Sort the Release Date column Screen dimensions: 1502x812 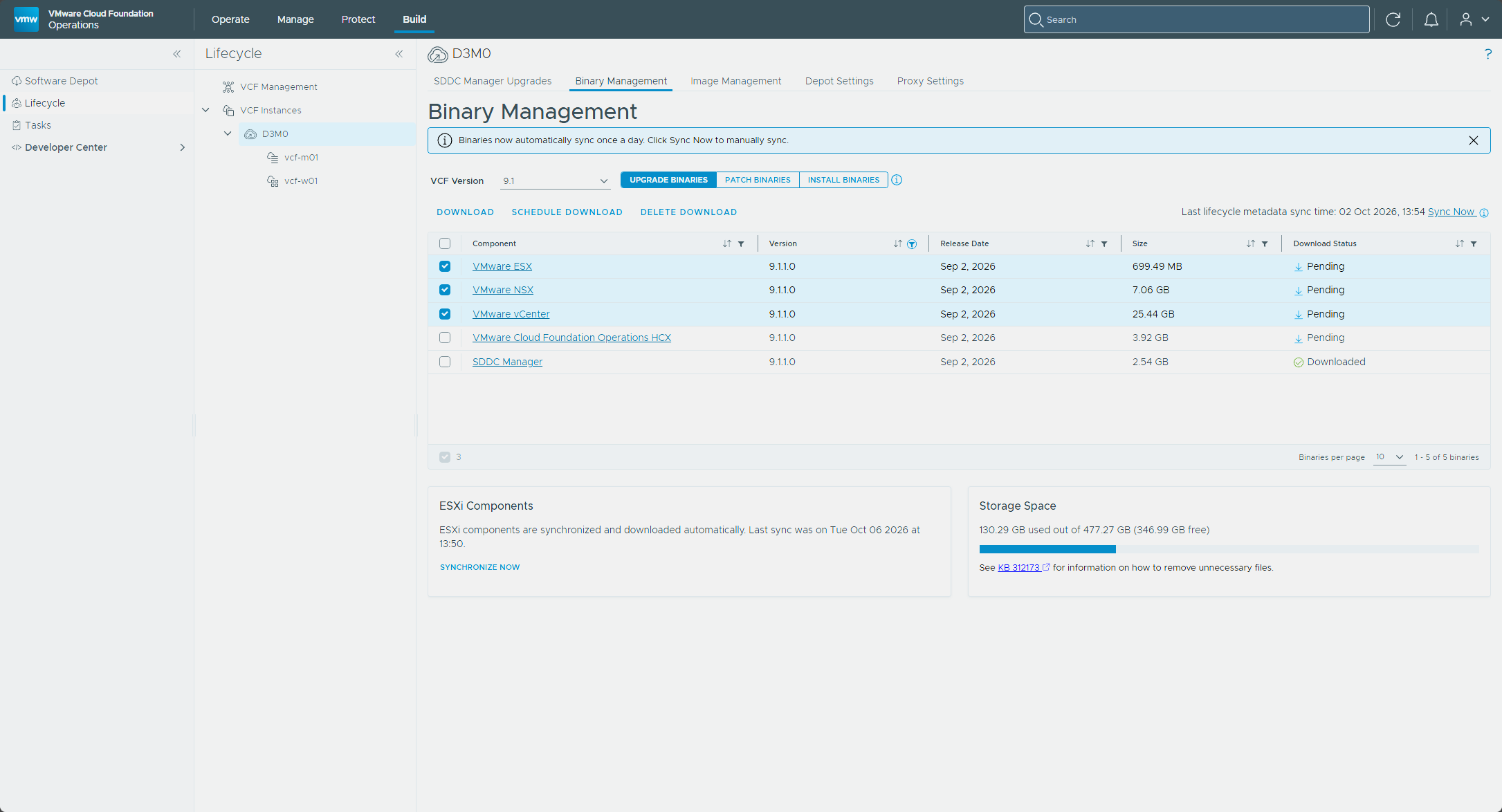(x=1090, y=243)
